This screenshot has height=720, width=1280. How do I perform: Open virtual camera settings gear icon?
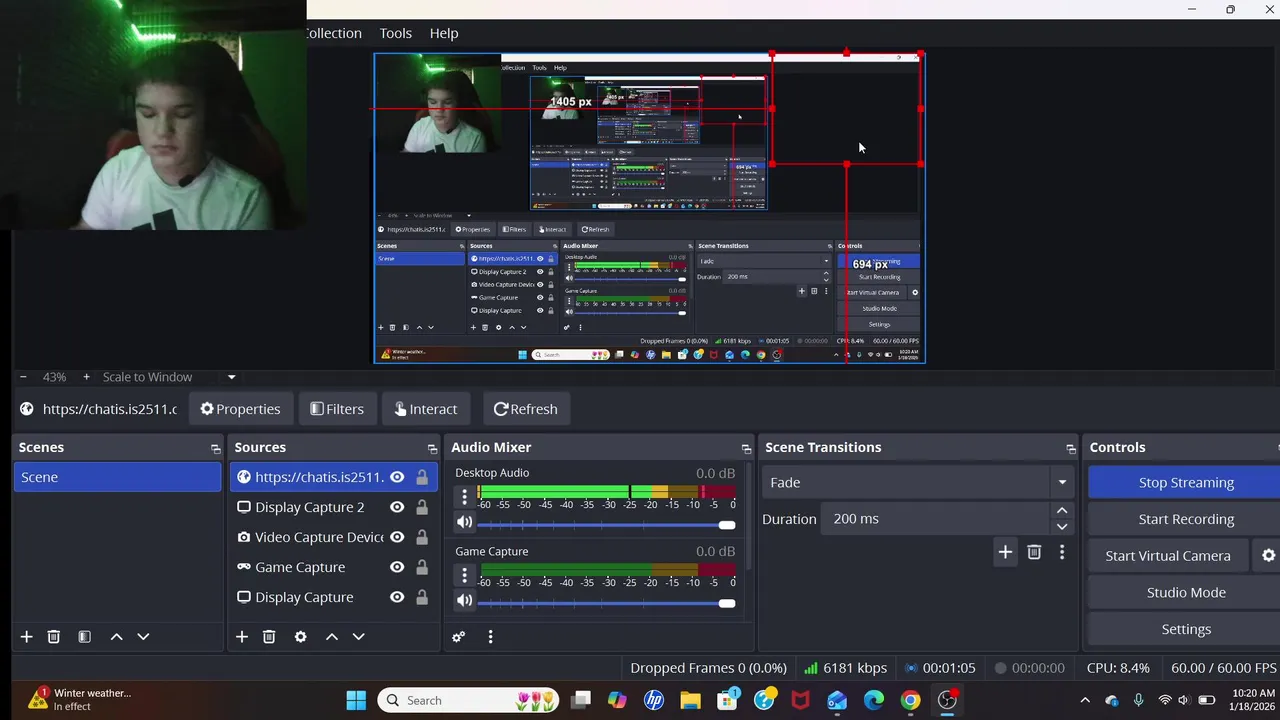1268,556
